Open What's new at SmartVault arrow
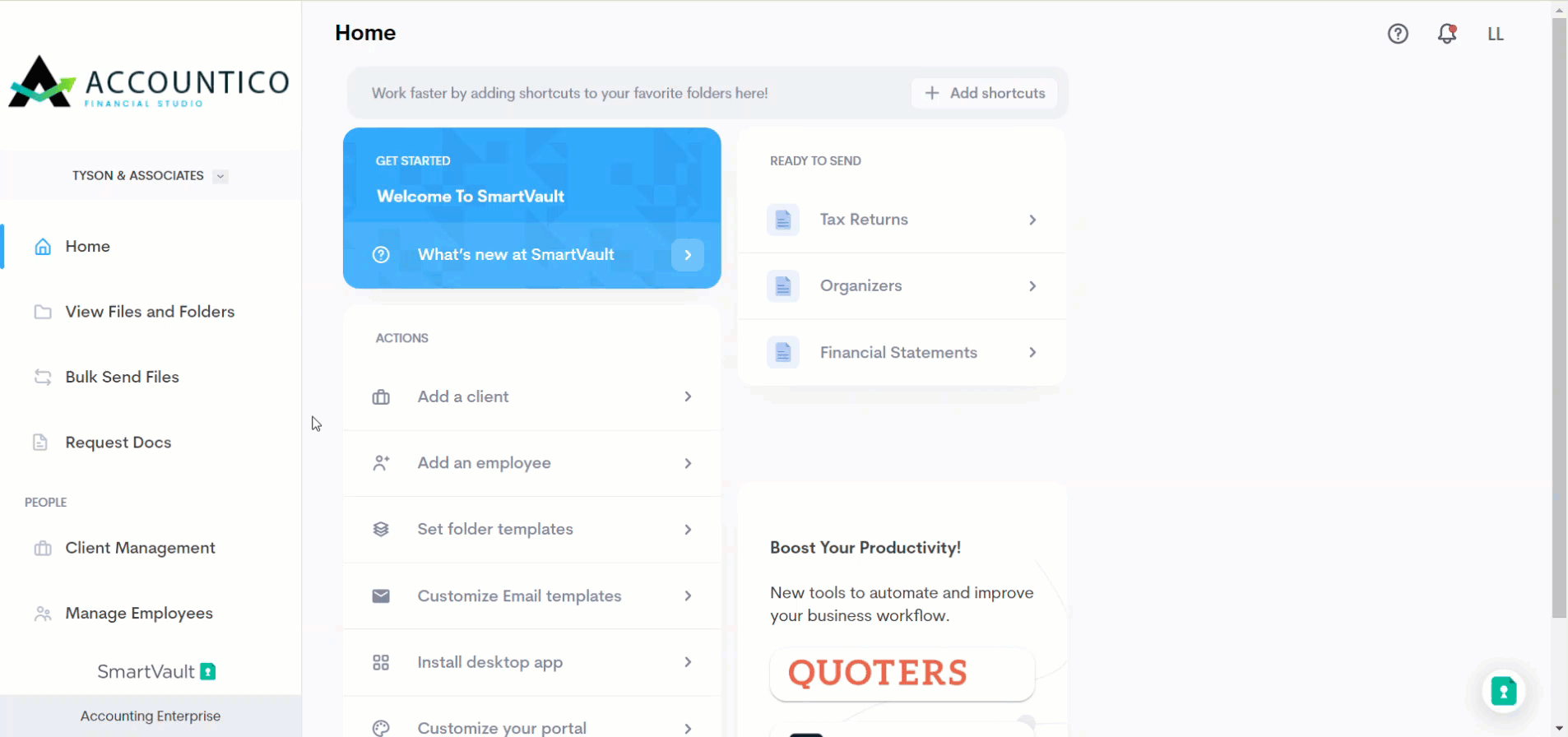The image size is (1568, 737). click(x=688, y=255)
